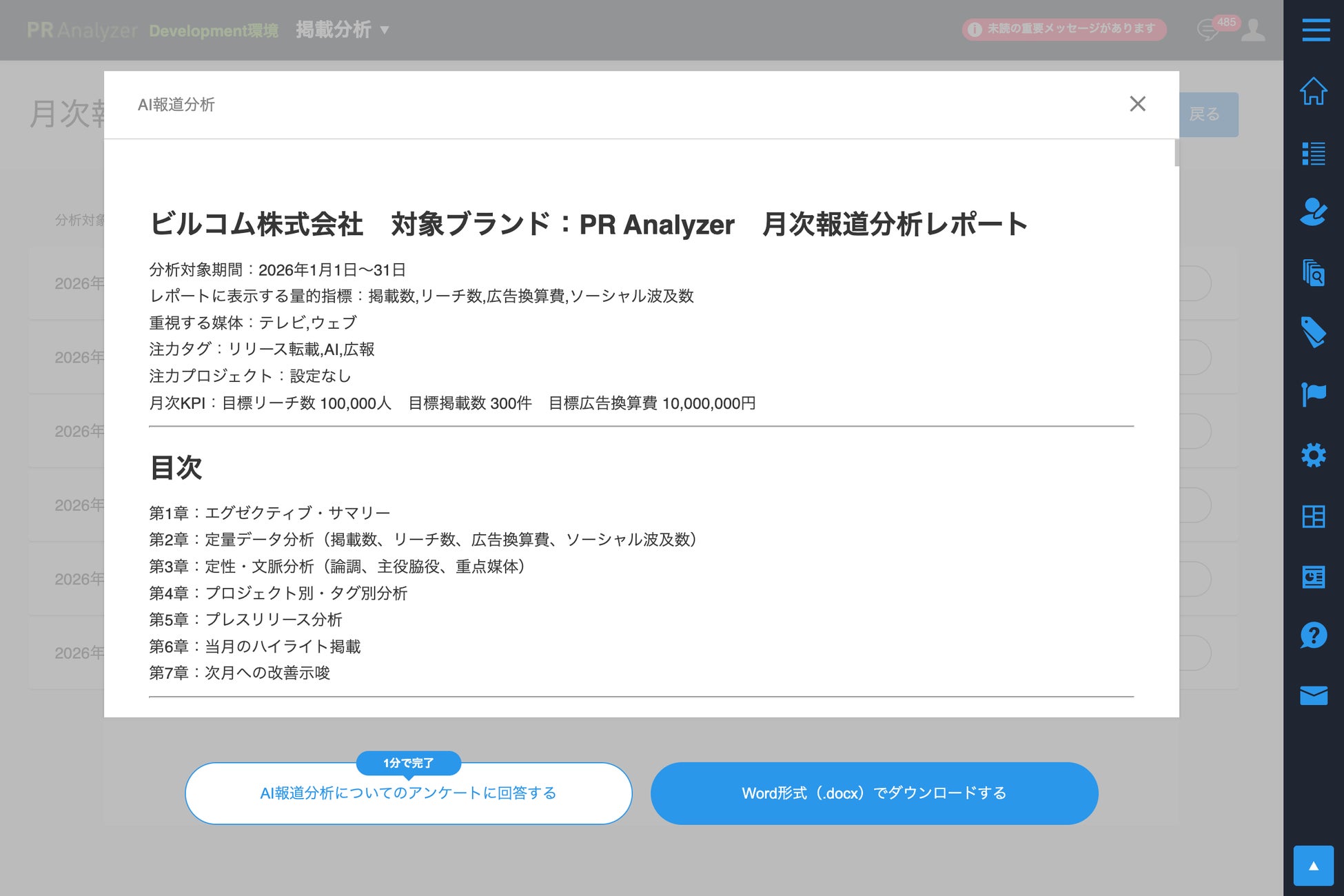This screenshot has width=1344, height=896.
Task: Click the user edit sidebar icon
Action: pyautogui.click(x=1313, y=212)
